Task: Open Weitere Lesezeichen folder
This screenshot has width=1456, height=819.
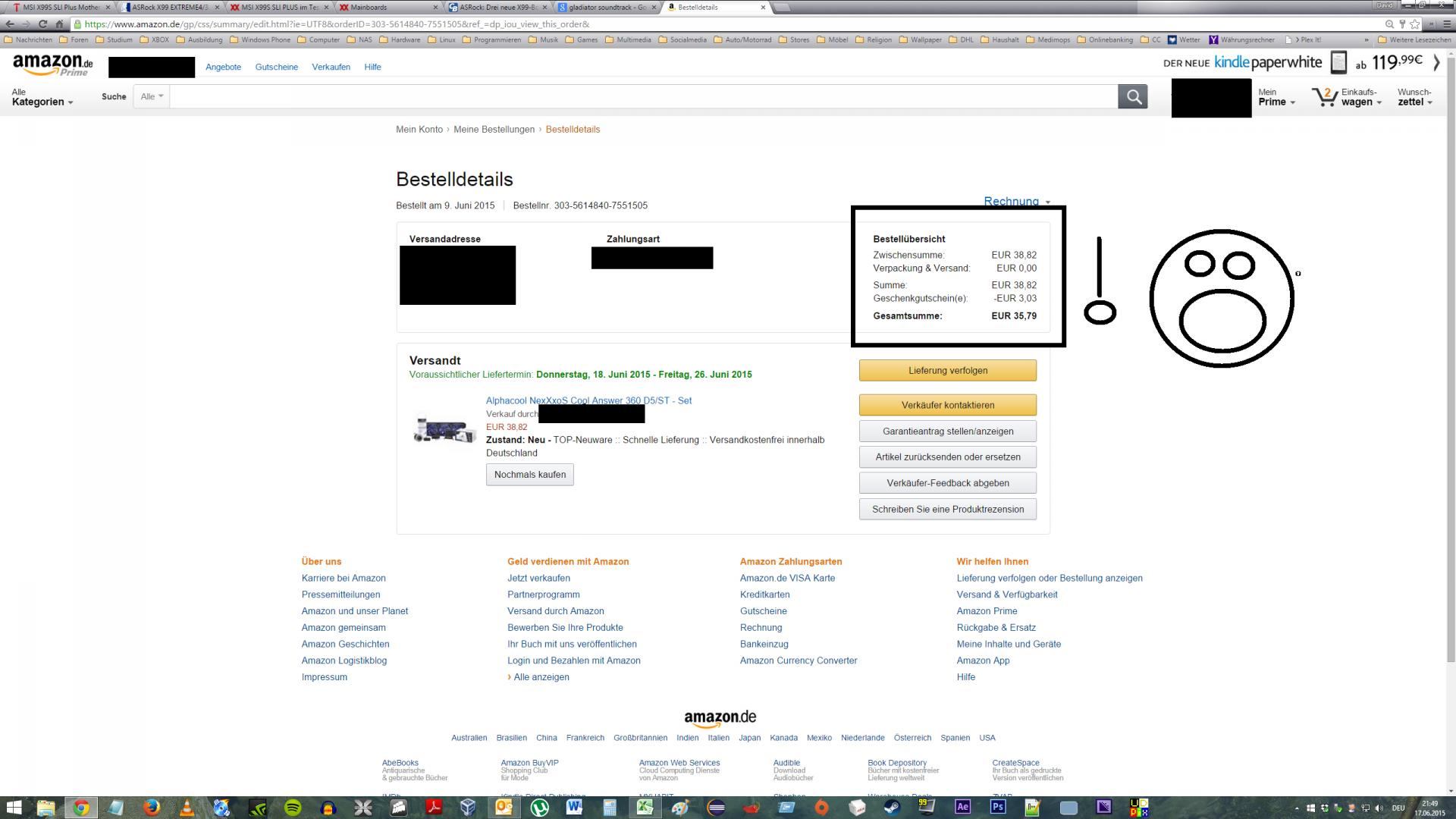Action: 1414,39
